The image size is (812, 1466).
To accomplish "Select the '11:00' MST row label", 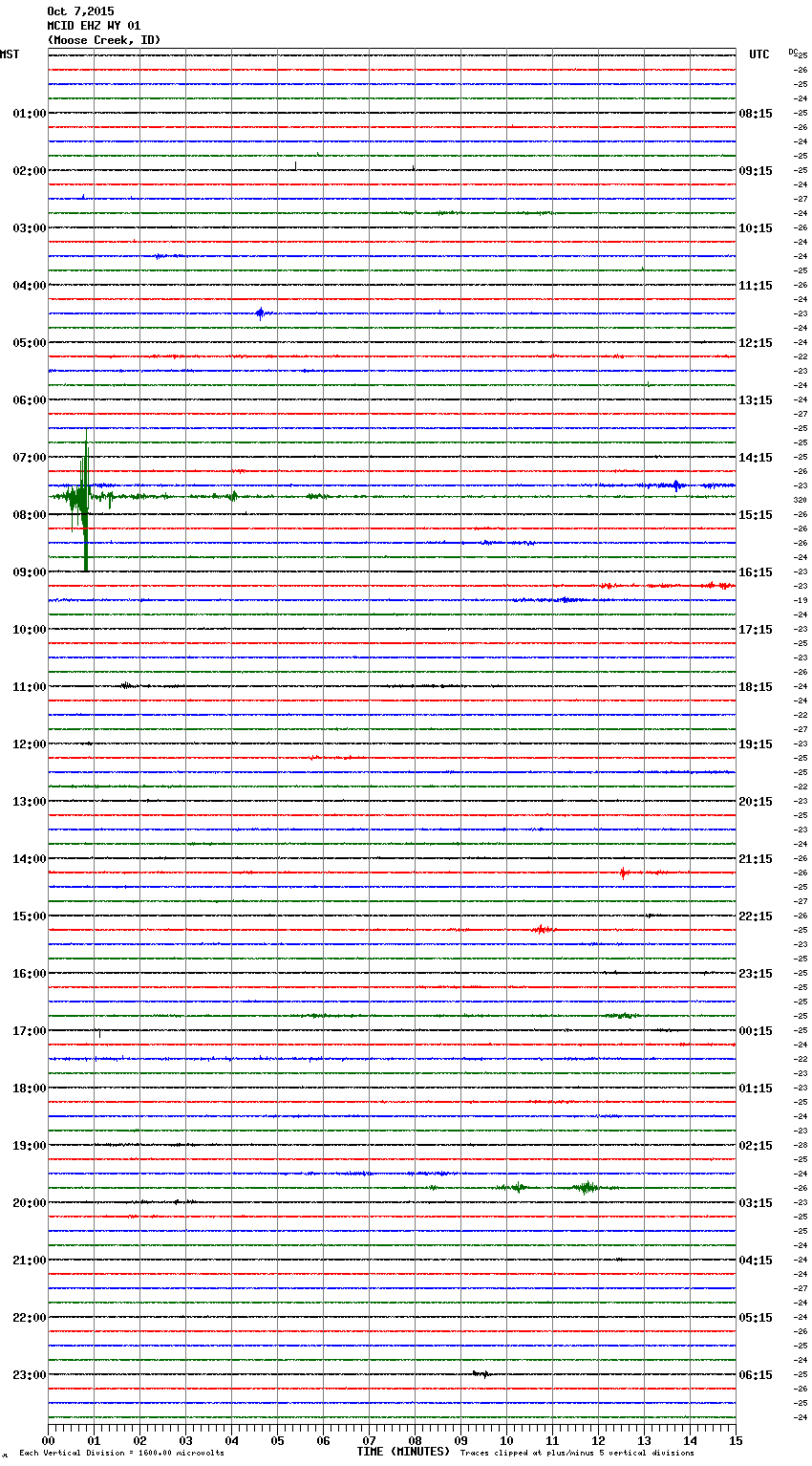I will pyautogui.click(x=30, y=686).
